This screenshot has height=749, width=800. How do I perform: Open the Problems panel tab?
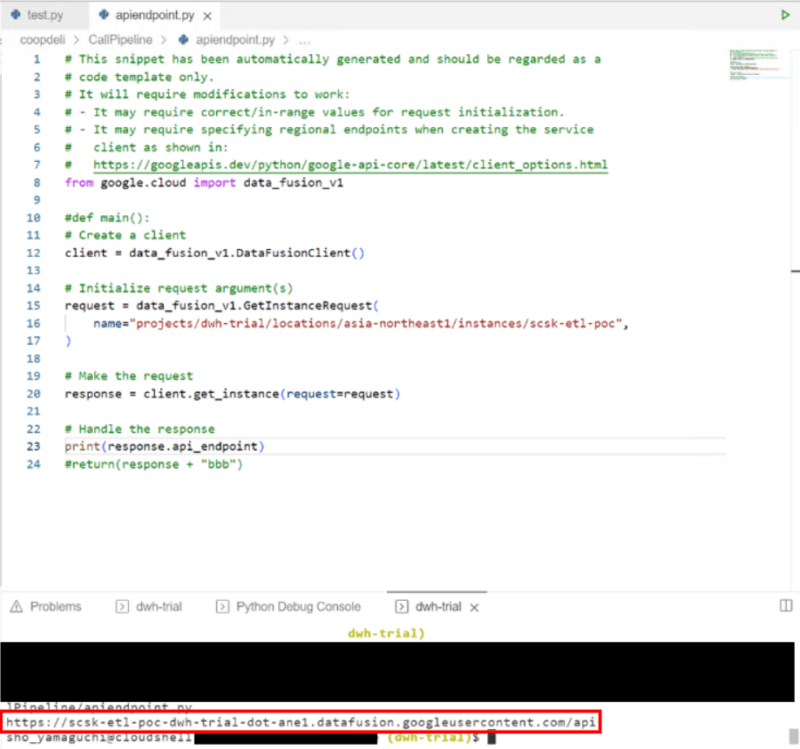(55, 606)
